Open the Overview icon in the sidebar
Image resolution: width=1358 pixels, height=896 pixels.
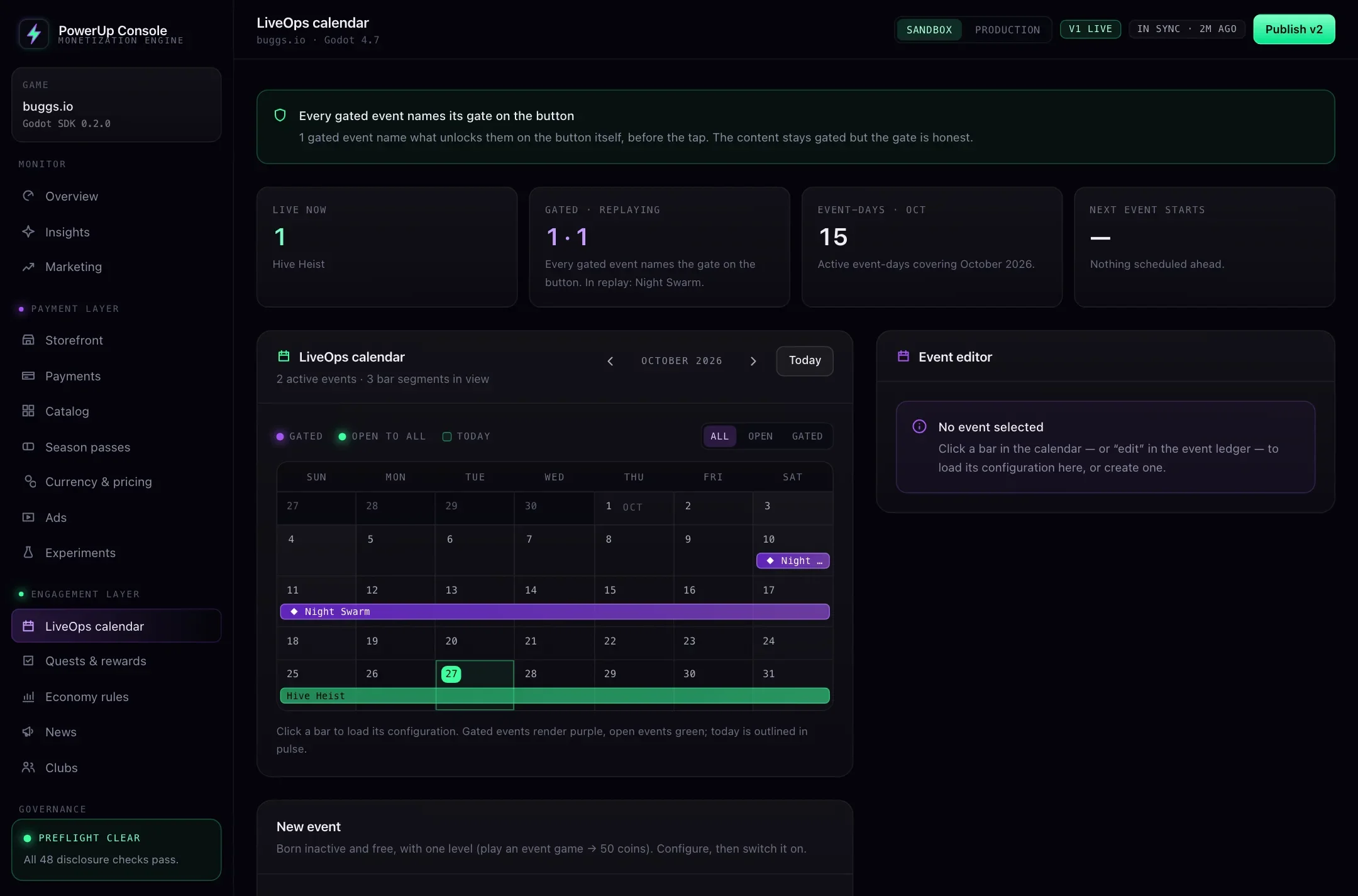[28, 196]
